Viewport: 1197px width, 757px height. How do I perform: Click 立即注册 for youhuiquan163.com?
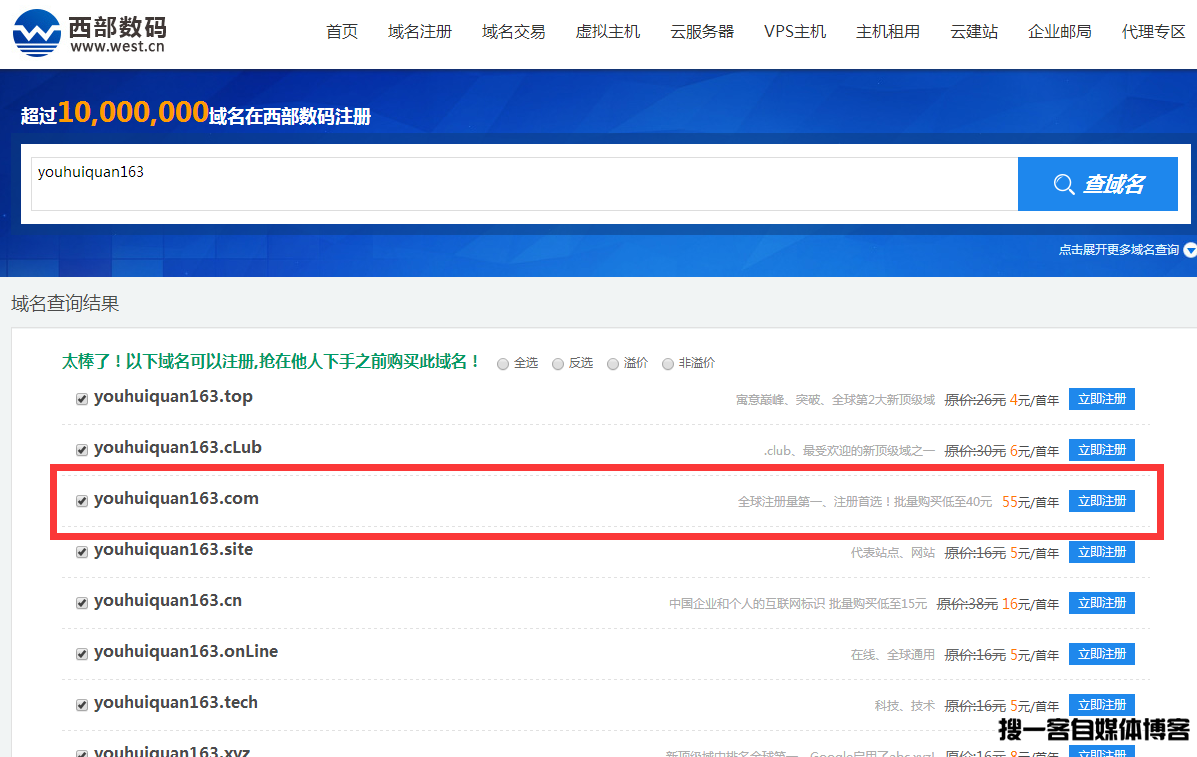coord(1101,501)
